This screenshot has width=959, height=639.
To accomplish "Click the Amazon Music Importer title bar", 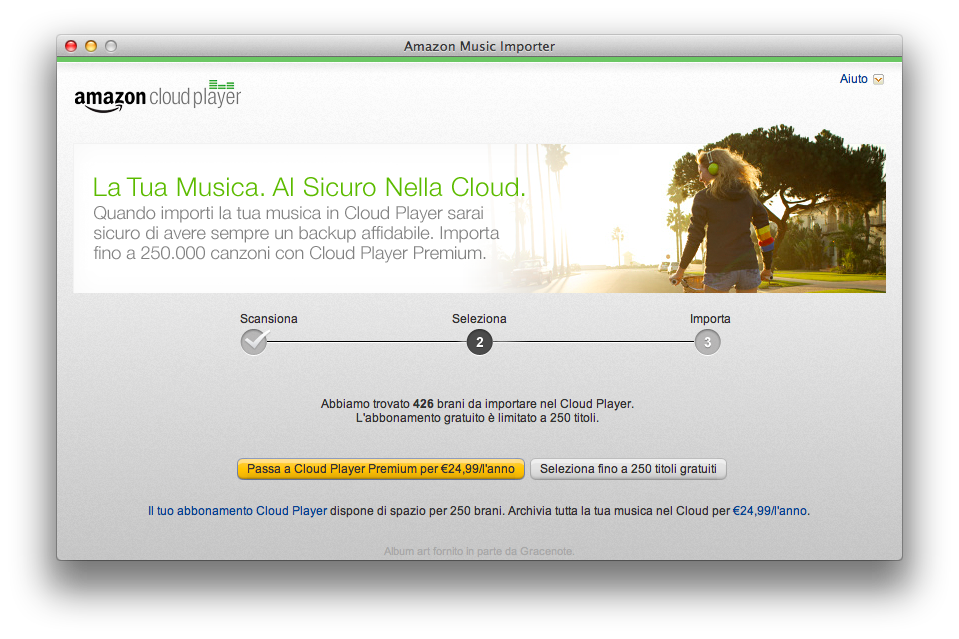I will pyautogui.click(x=479, y=46).
